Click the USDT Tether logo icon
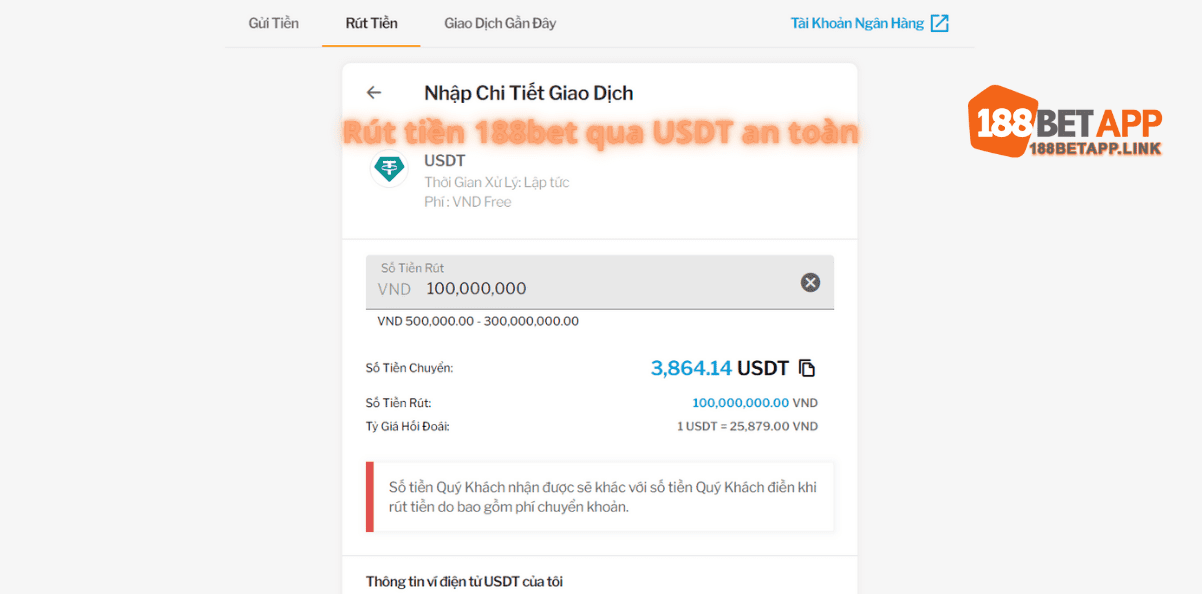 click(x=388, y=169)
